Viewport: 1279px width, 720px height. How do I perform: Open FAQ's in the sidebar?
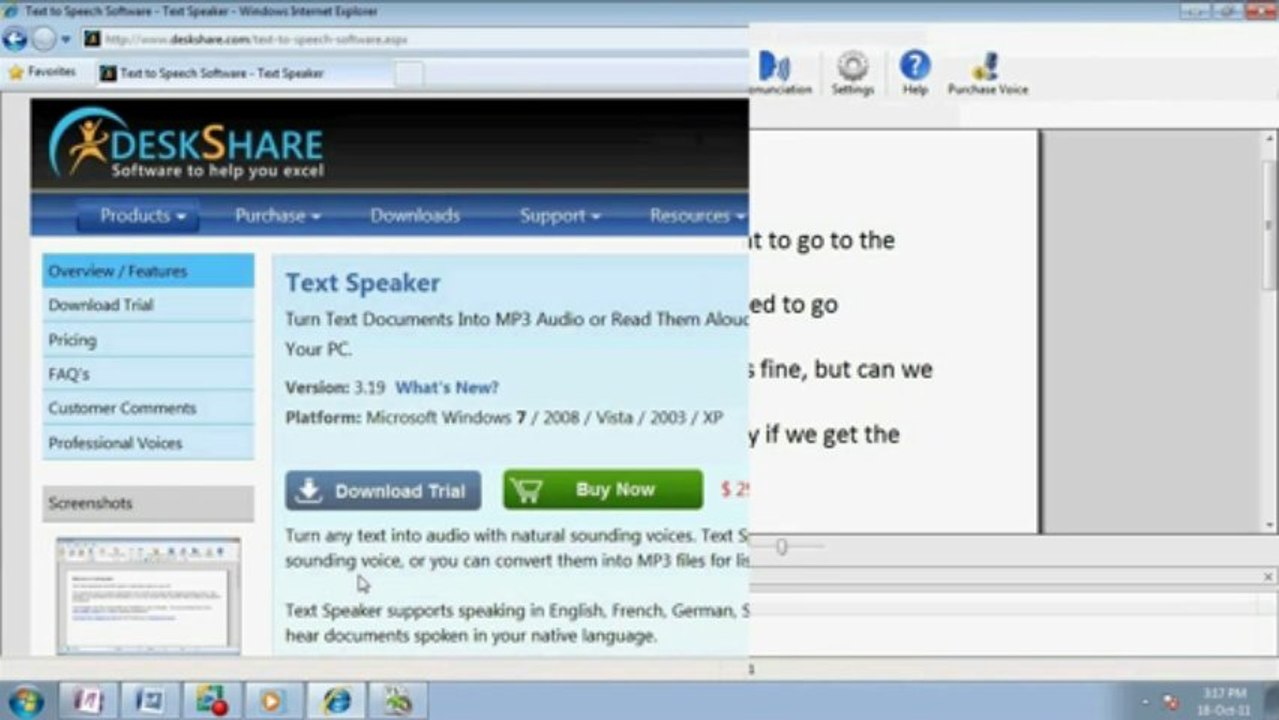coord(148,374)
